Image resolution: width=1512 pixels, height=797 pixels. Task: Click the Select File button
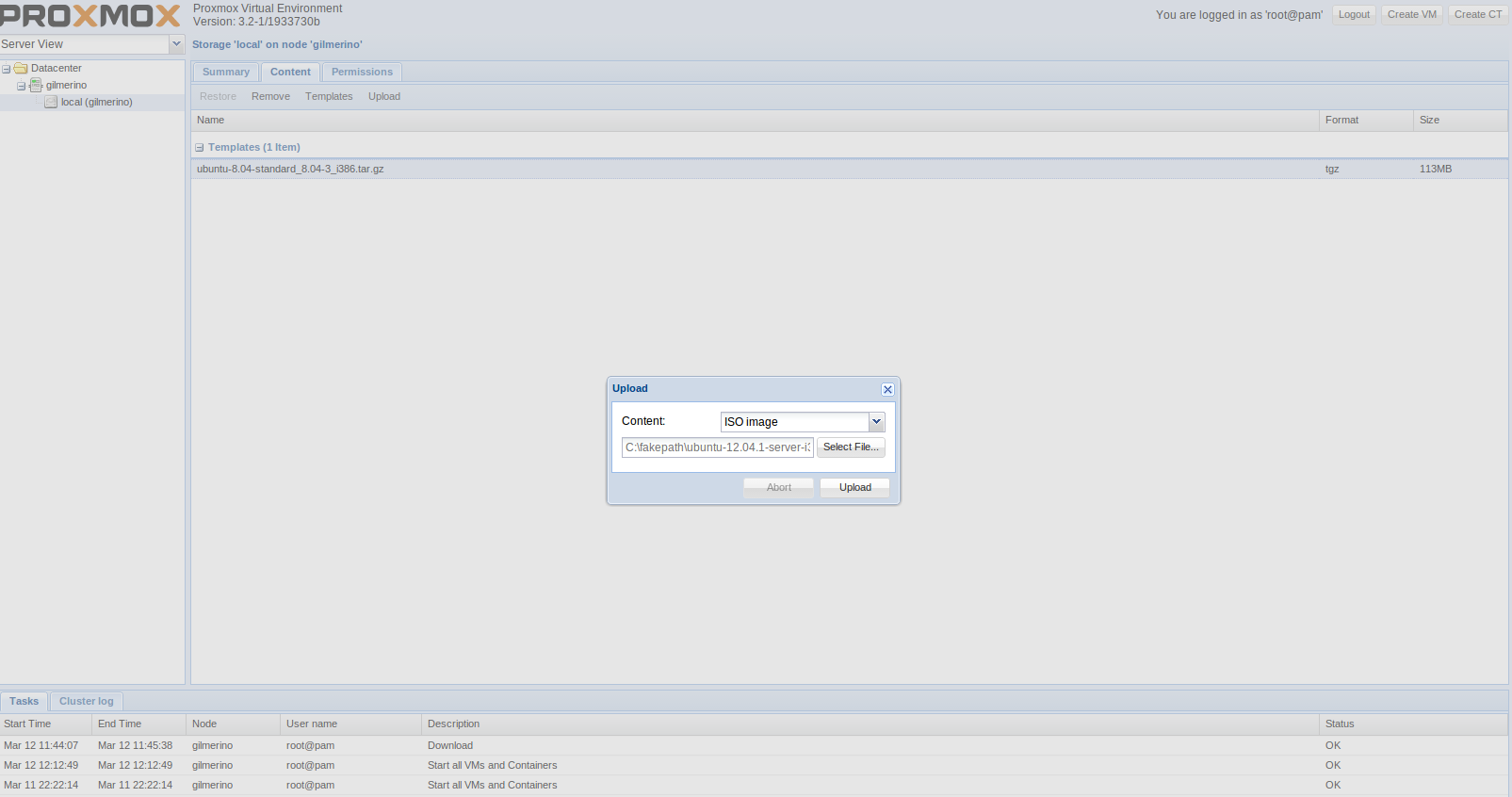click(x=851, y=447)
